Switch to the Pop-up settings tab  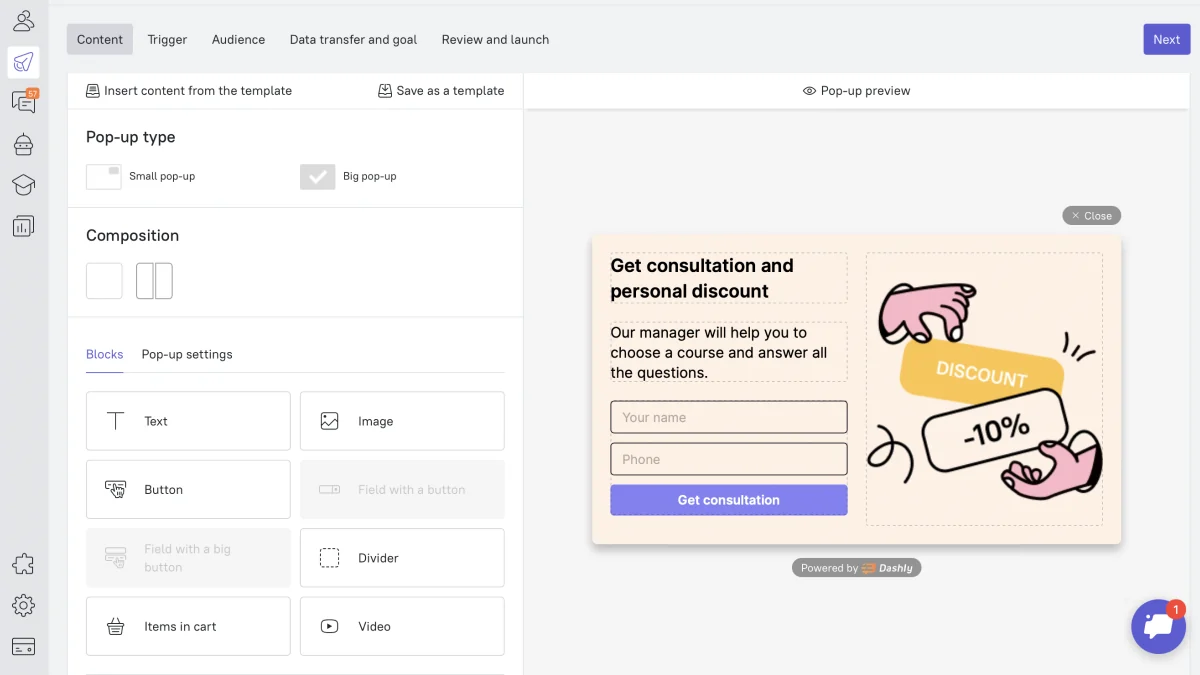pos(187,354)
